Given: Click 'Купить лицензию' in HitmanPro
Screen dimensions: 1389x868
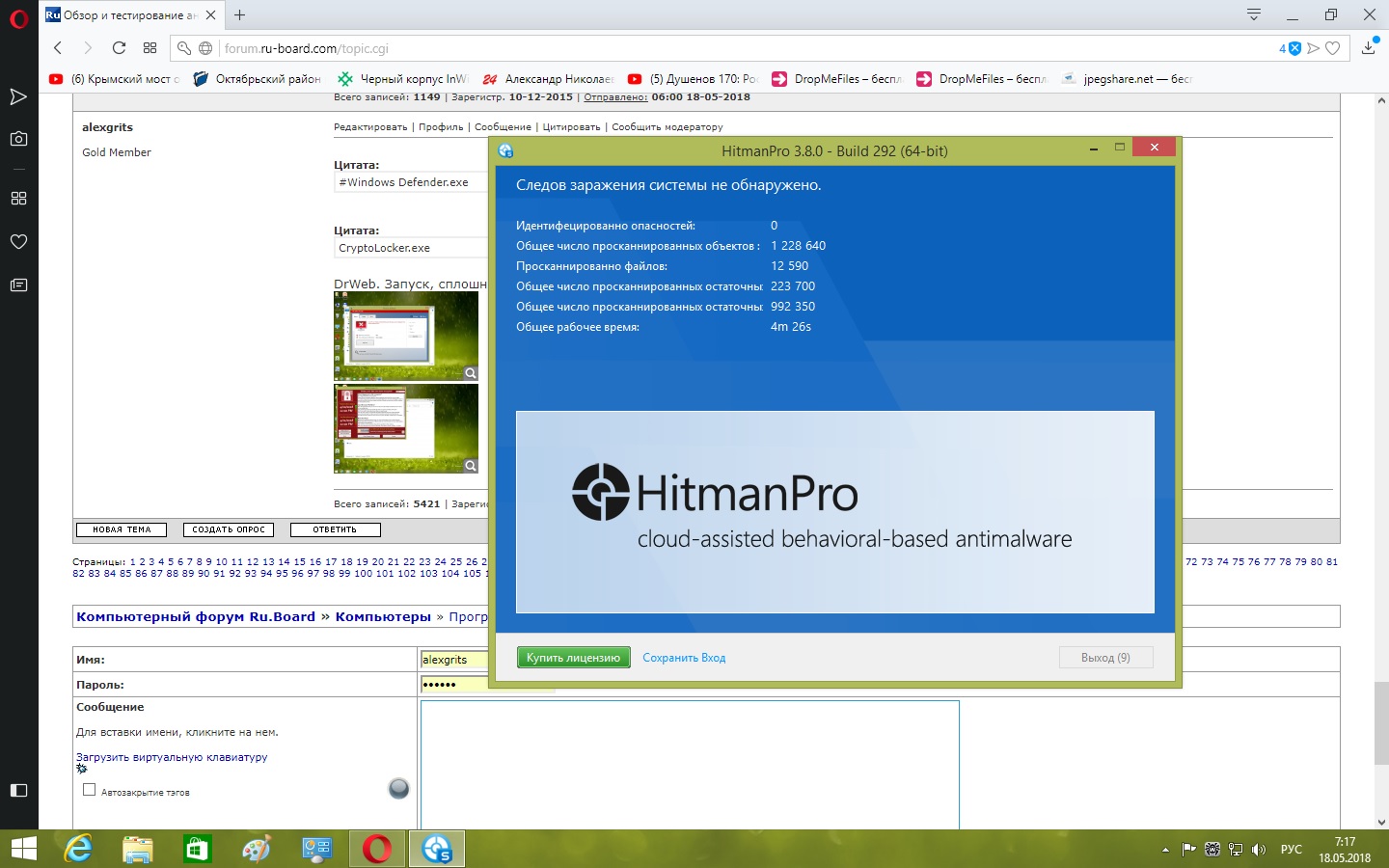Looking at the screenshot, I should [x=573, y=658].
